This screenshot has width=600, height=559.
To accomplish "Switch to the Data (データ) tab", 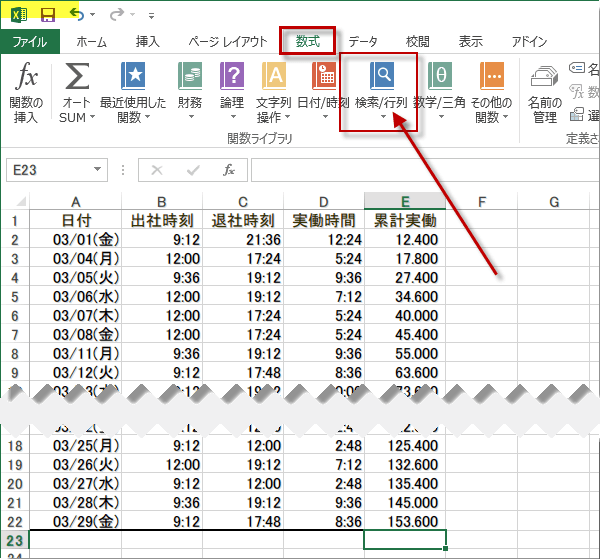I will coord(363,42).
